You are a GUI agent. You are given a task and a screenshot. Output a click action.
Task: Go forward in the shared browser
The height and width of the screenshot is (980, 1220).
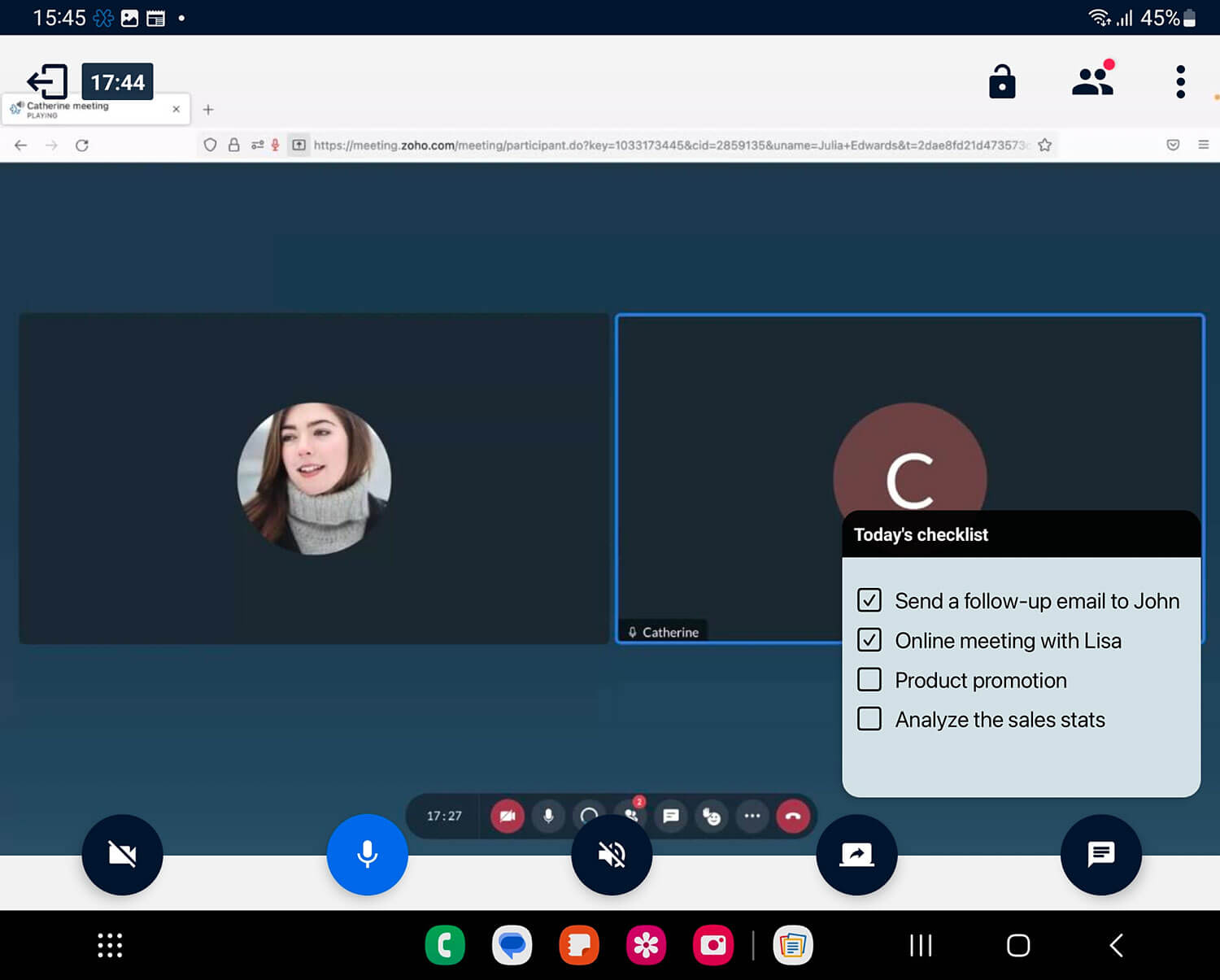51,145
